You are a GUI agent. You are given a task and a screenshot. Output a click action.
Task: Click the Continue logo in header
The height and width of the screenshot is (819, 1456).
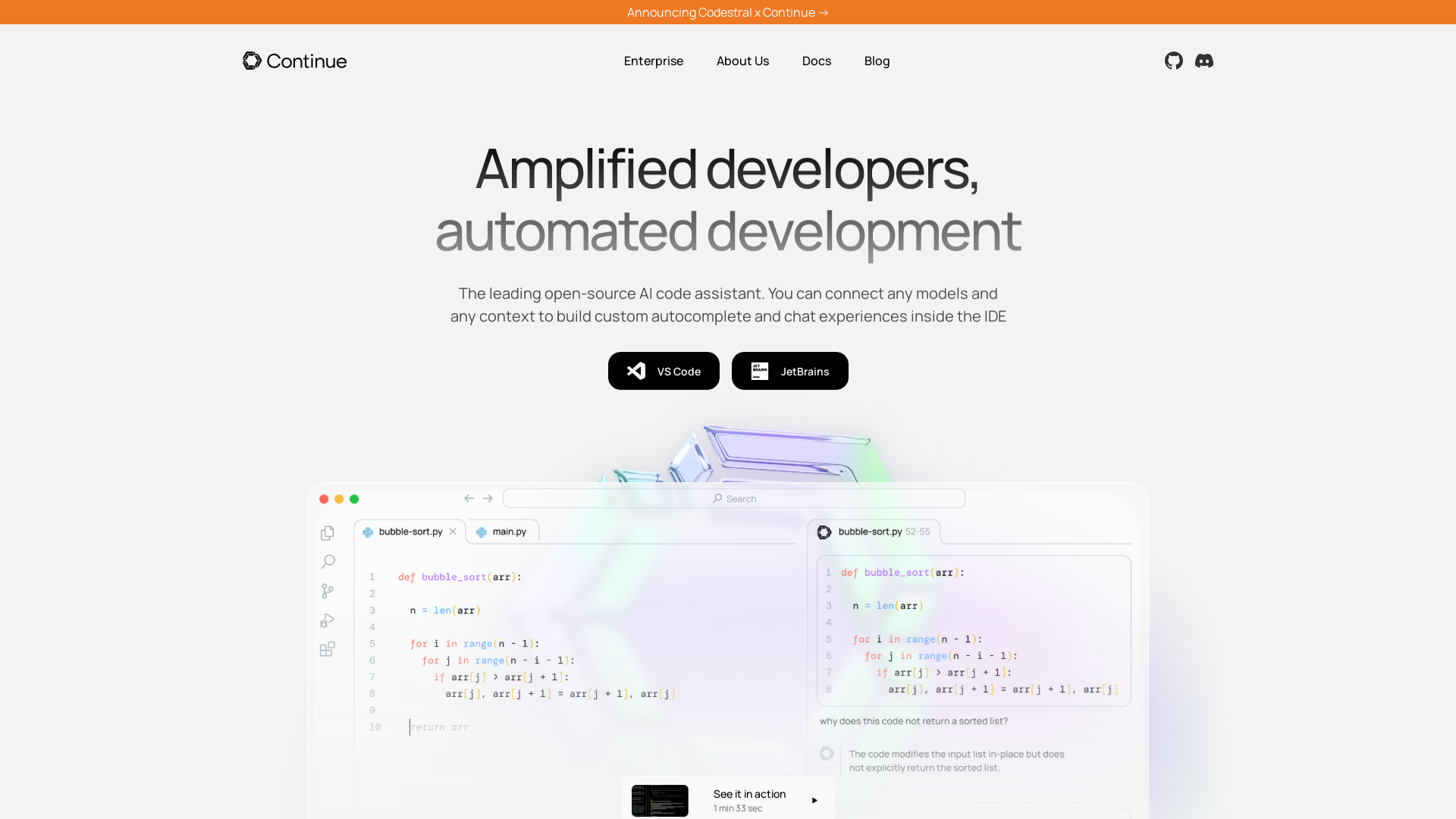pos(294,61)
